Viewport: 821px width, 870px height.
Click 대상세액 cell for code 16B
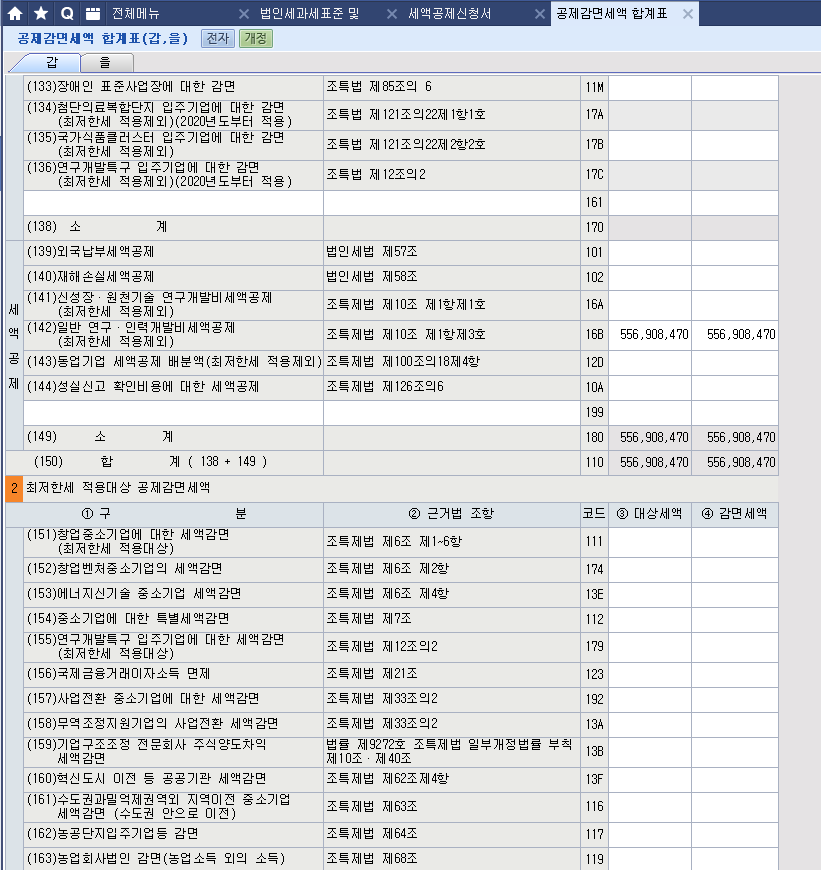[x=650, y=335]
